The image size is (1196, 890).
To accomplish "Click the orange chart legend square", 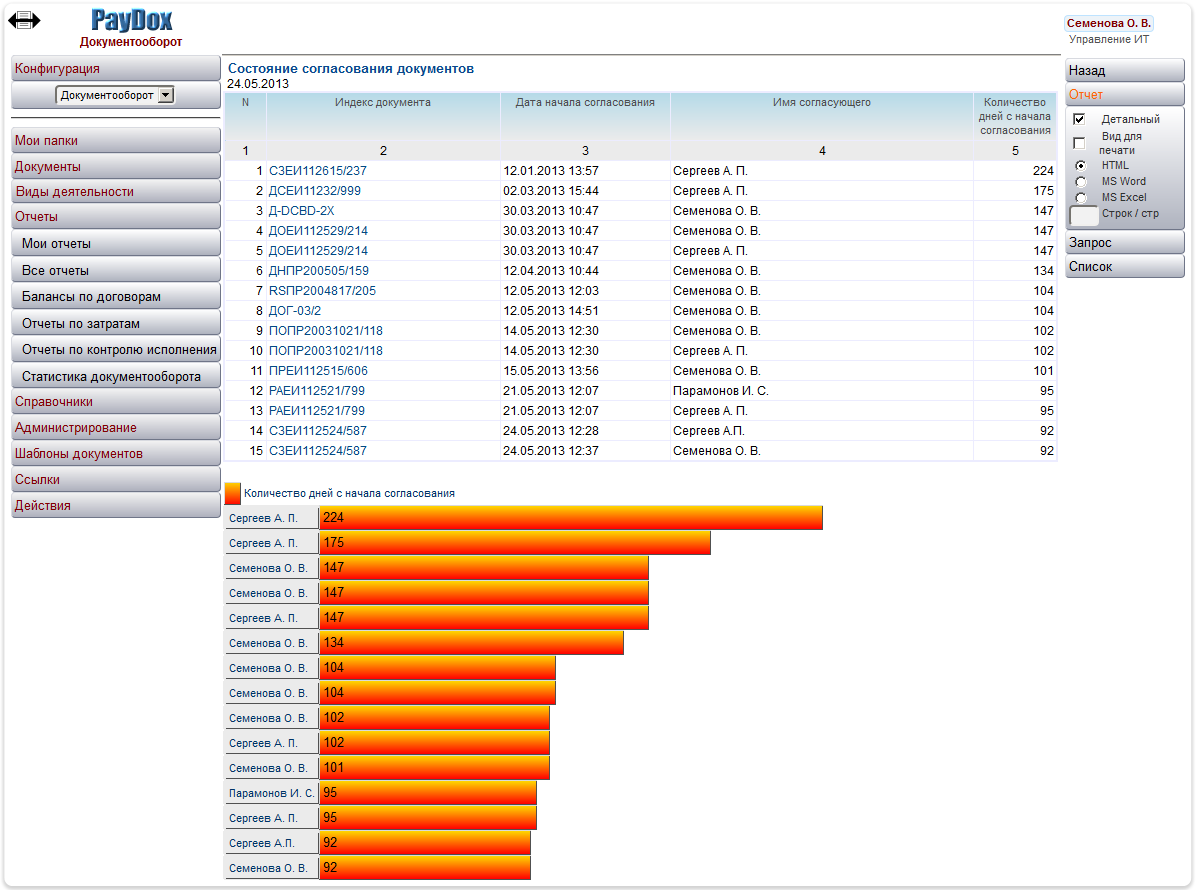I will [x=233, y=493].
